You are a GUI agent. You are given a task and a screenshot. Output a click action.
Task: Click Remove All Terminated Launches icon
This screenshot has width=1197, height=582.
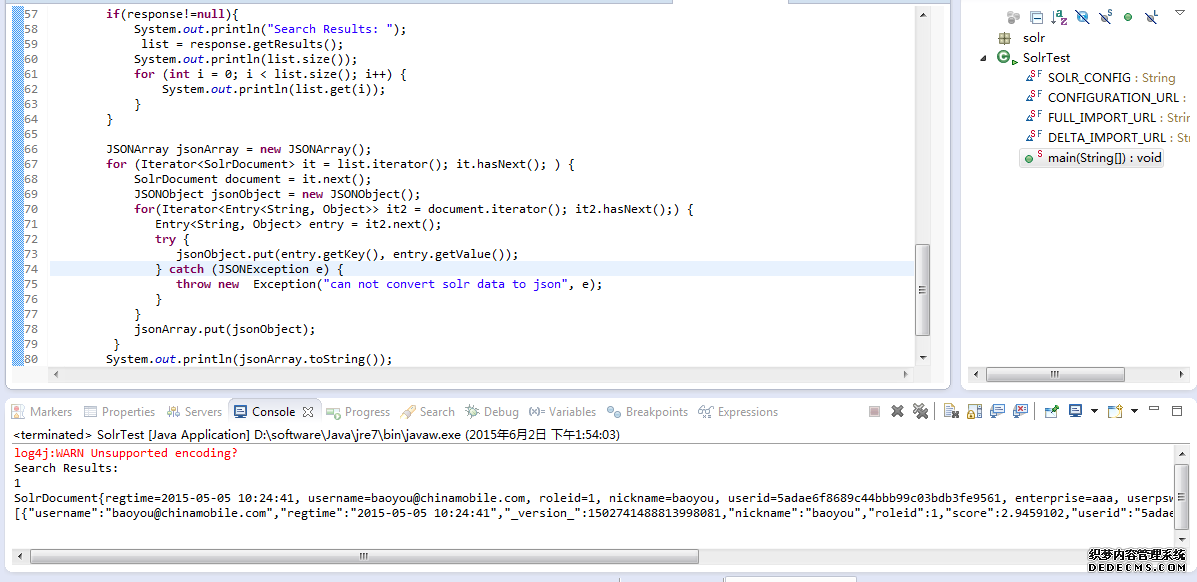click(x=920, y=411)
